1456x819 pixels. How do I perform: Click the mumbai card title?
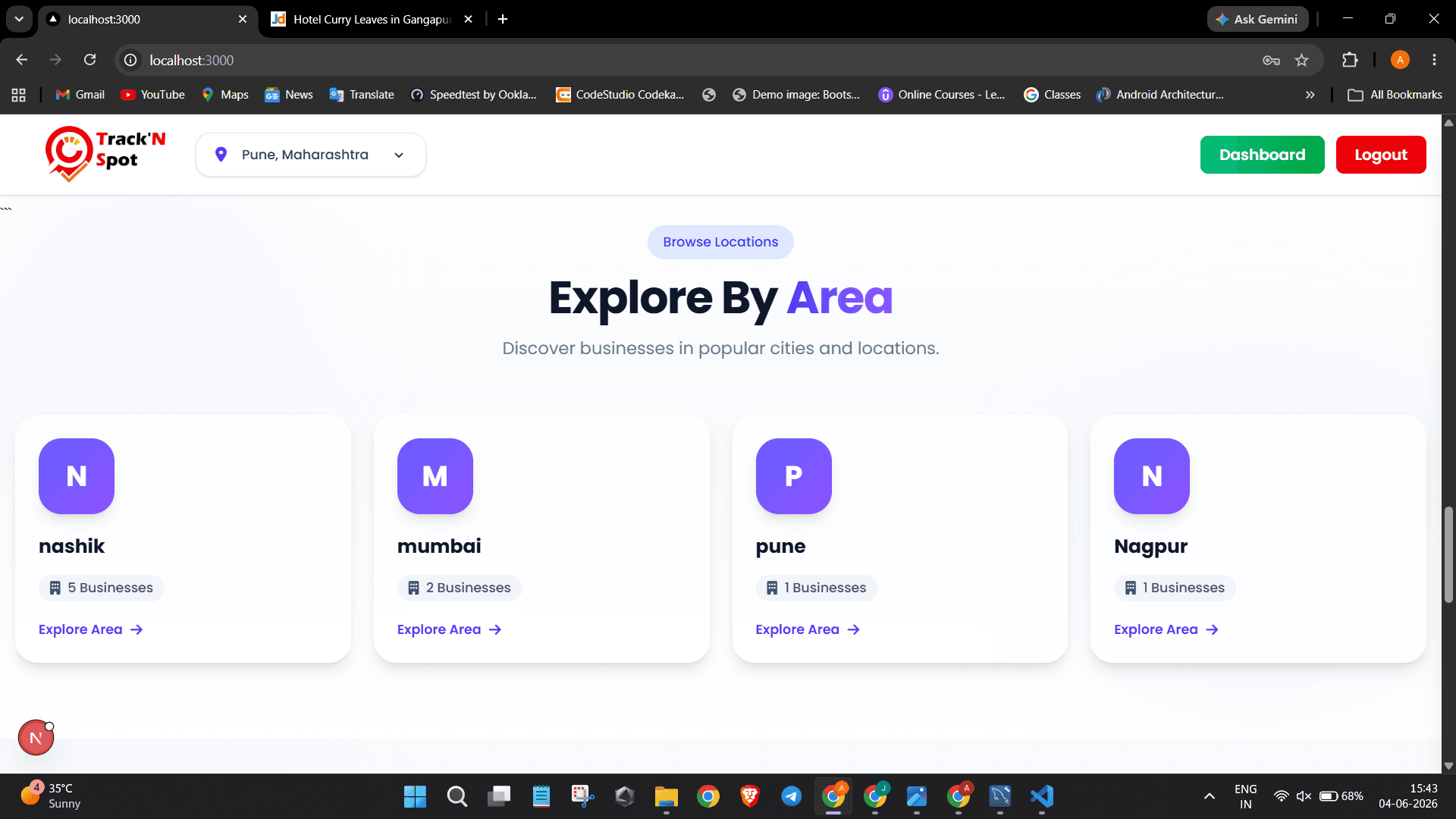pos(439,546)
